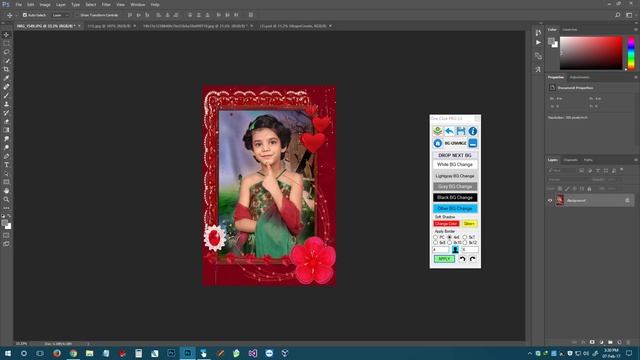
Task: Select the Move tool in the toolbox
Action: click(x=6, y=35)
